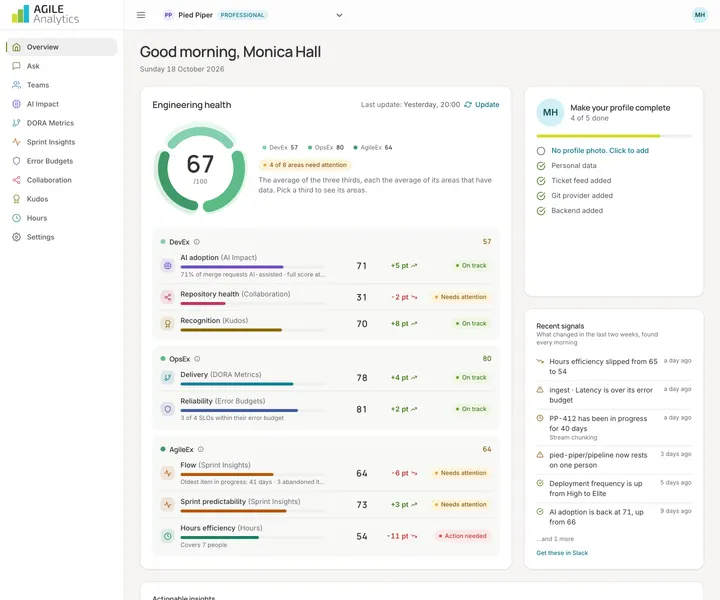Click the Settings gear icon
This screenshot has height=600, width=720.
coord(17,237)
